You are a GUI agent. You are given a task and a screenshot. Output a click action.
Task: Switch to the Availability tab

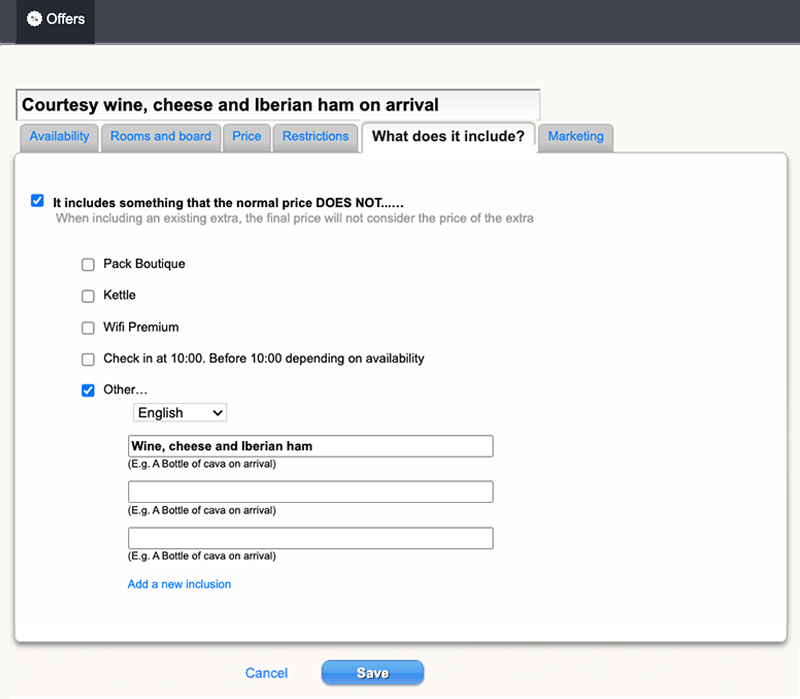[x=59, y=137]
